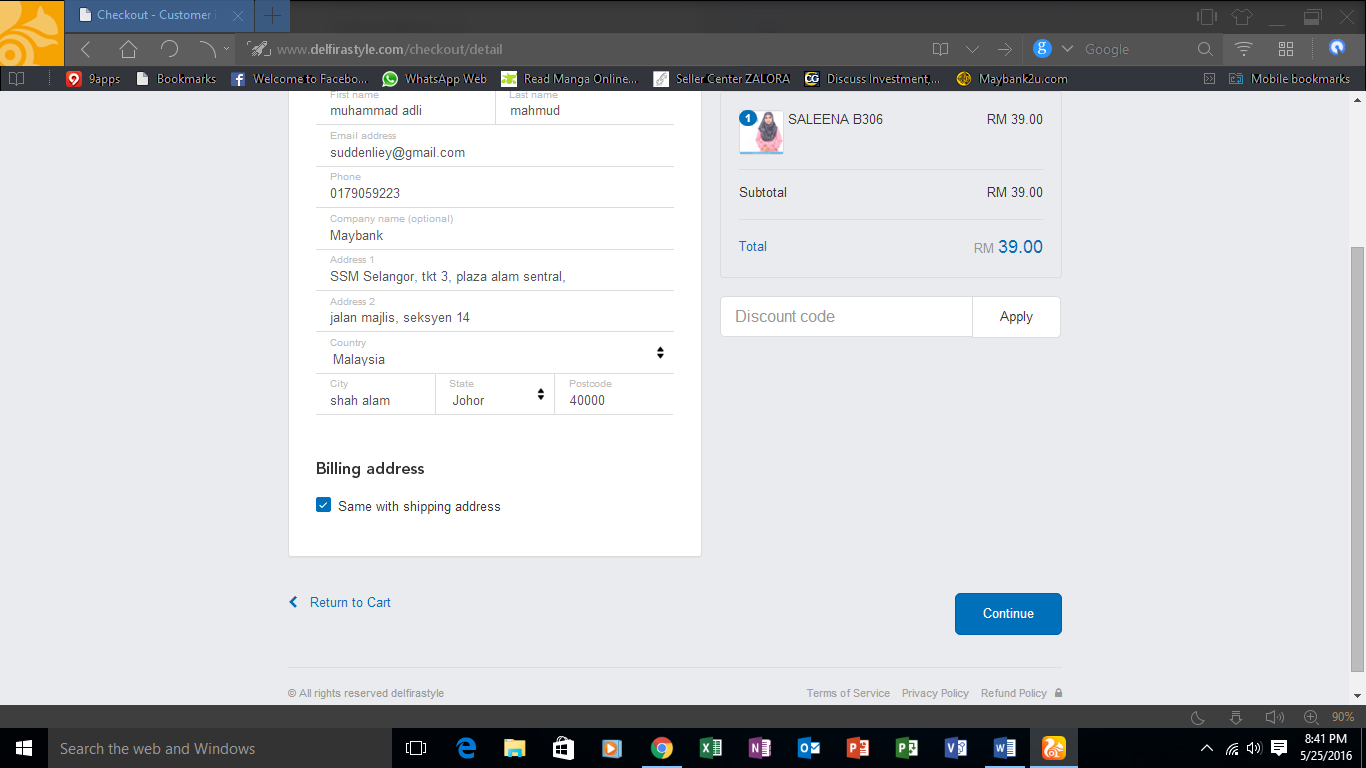Image resolution: width=1366 pixels, height=768 pixels.
Task: Open Seller Center ZALORA bookmark
Action: tap(721, 78)
